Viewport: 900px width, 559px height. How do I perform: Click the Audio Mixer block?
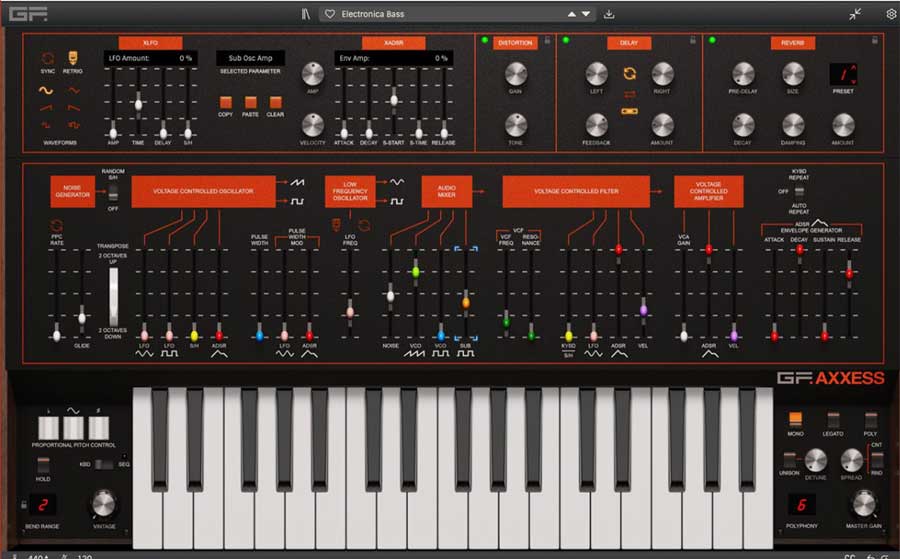pyautogui.click(x=447, y=191)
